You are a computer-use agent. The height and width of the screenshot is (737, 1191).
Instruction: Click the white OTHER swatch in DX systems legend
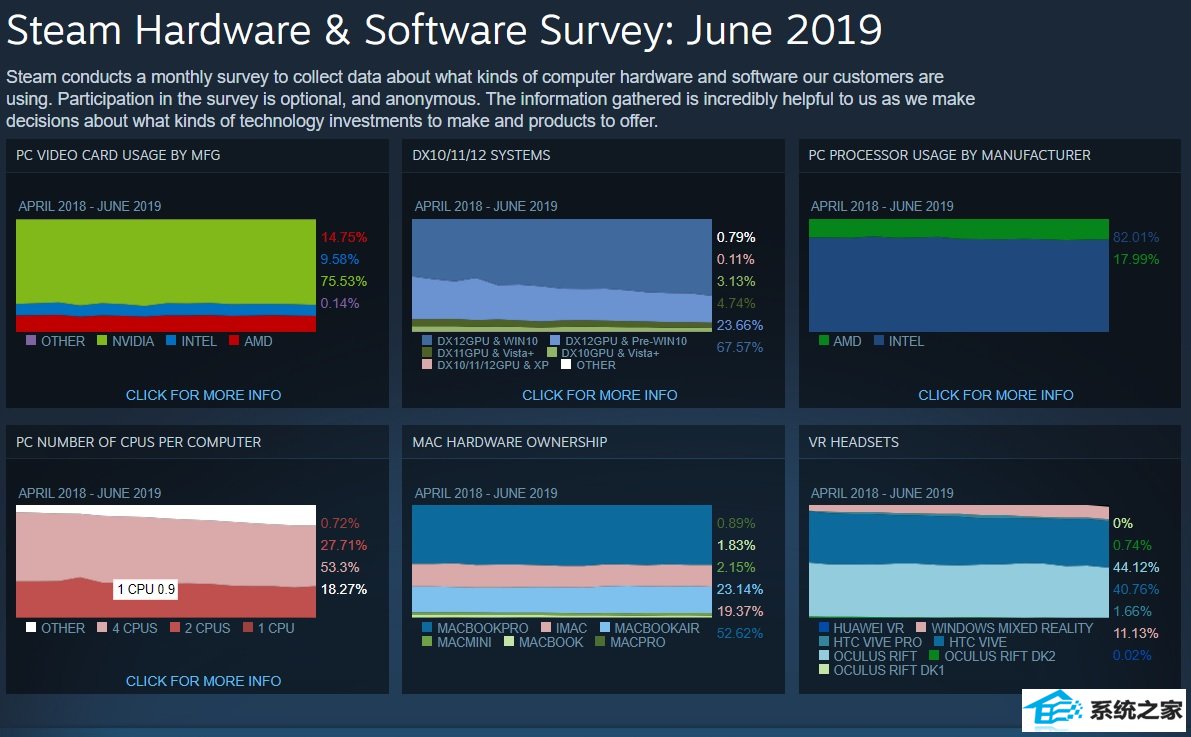coord(566,365)
